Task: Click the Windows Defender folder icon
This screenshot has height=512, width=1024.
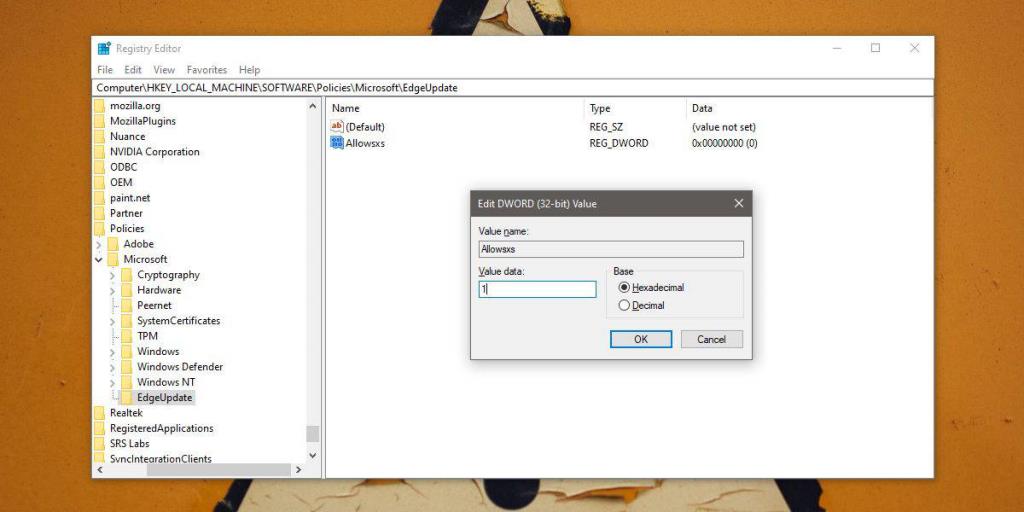Action: tap(127, 366)
